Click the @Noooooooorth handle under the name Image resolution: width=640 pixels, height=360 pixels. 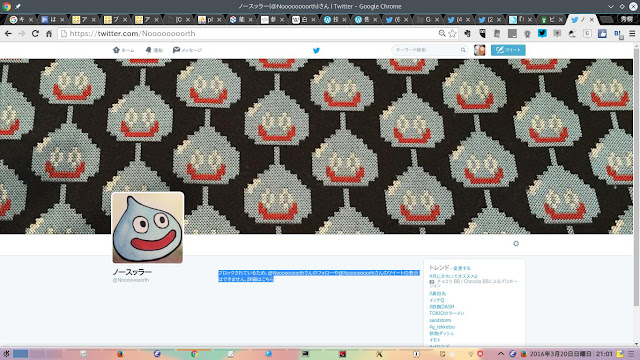[x=131, y=280]
